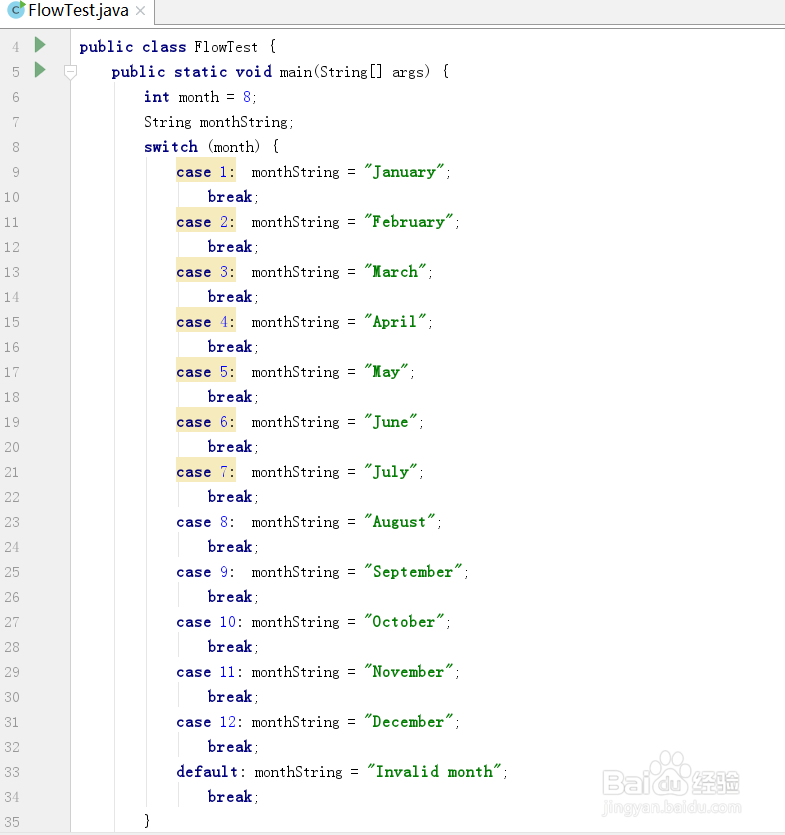Screen dimensions: 785x835
Task: Click the "January" string literal
Action: [404, 171]
